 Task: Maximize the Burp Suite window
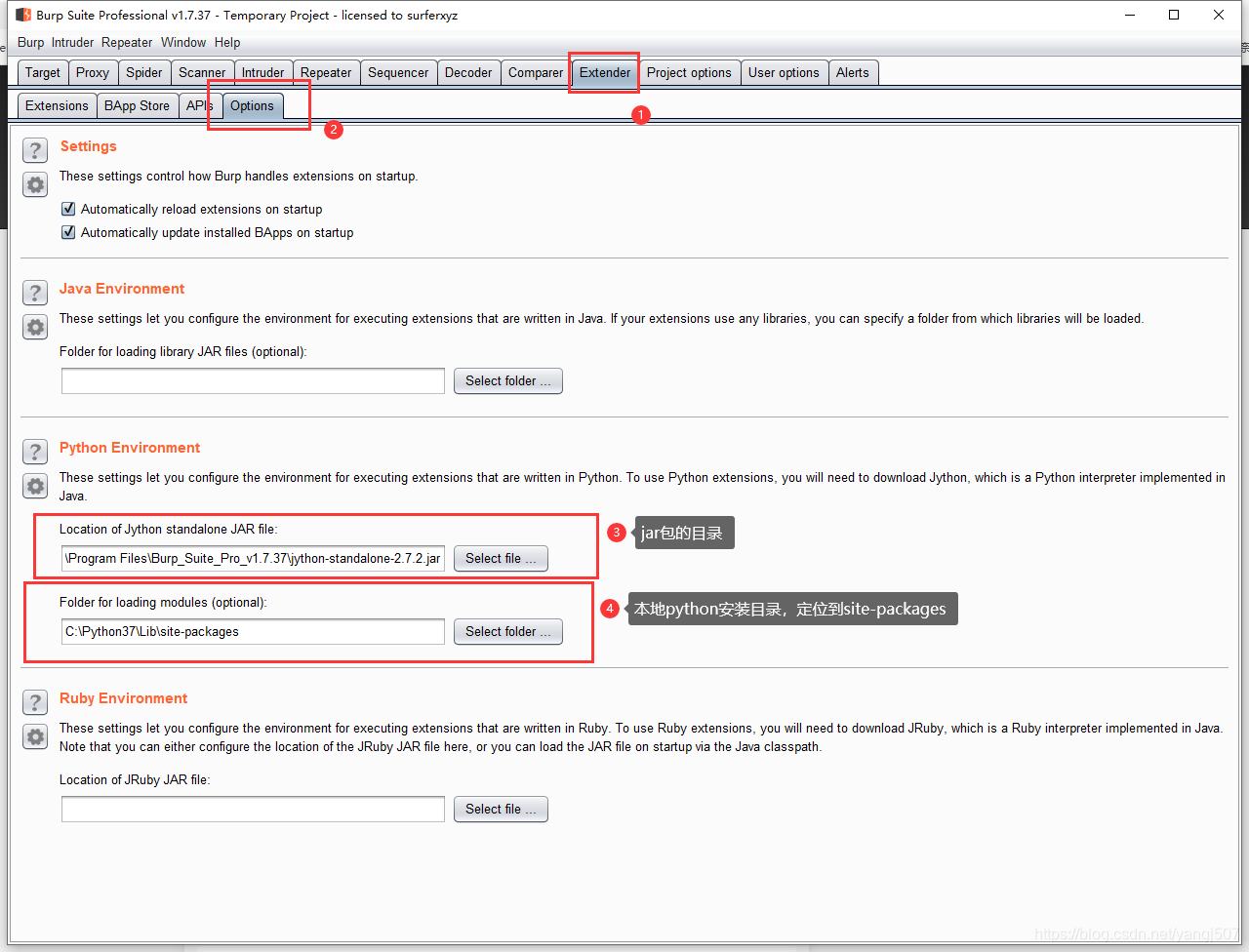pyautogui.click(x=1174, y=15)
